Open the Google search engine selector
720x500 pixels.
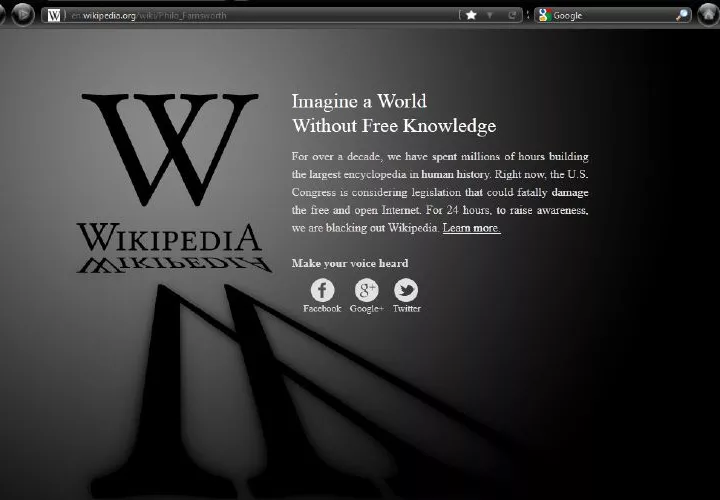(x=545, y=15)
